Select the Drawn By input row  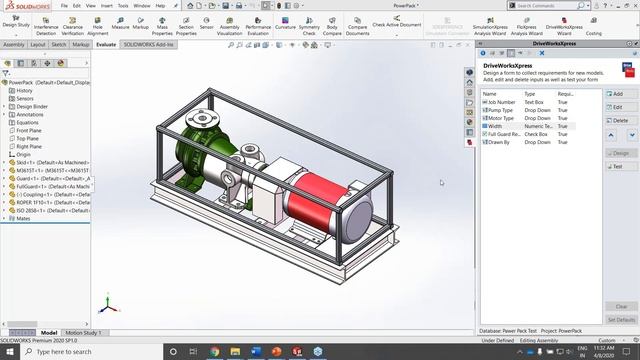[528, 142]
